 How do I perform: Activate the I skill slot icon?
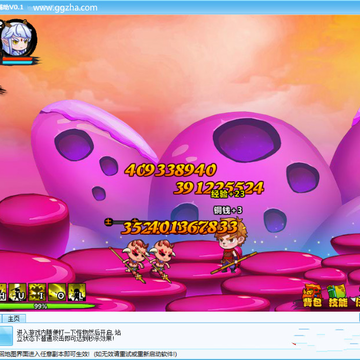click(x=37, y=292)
